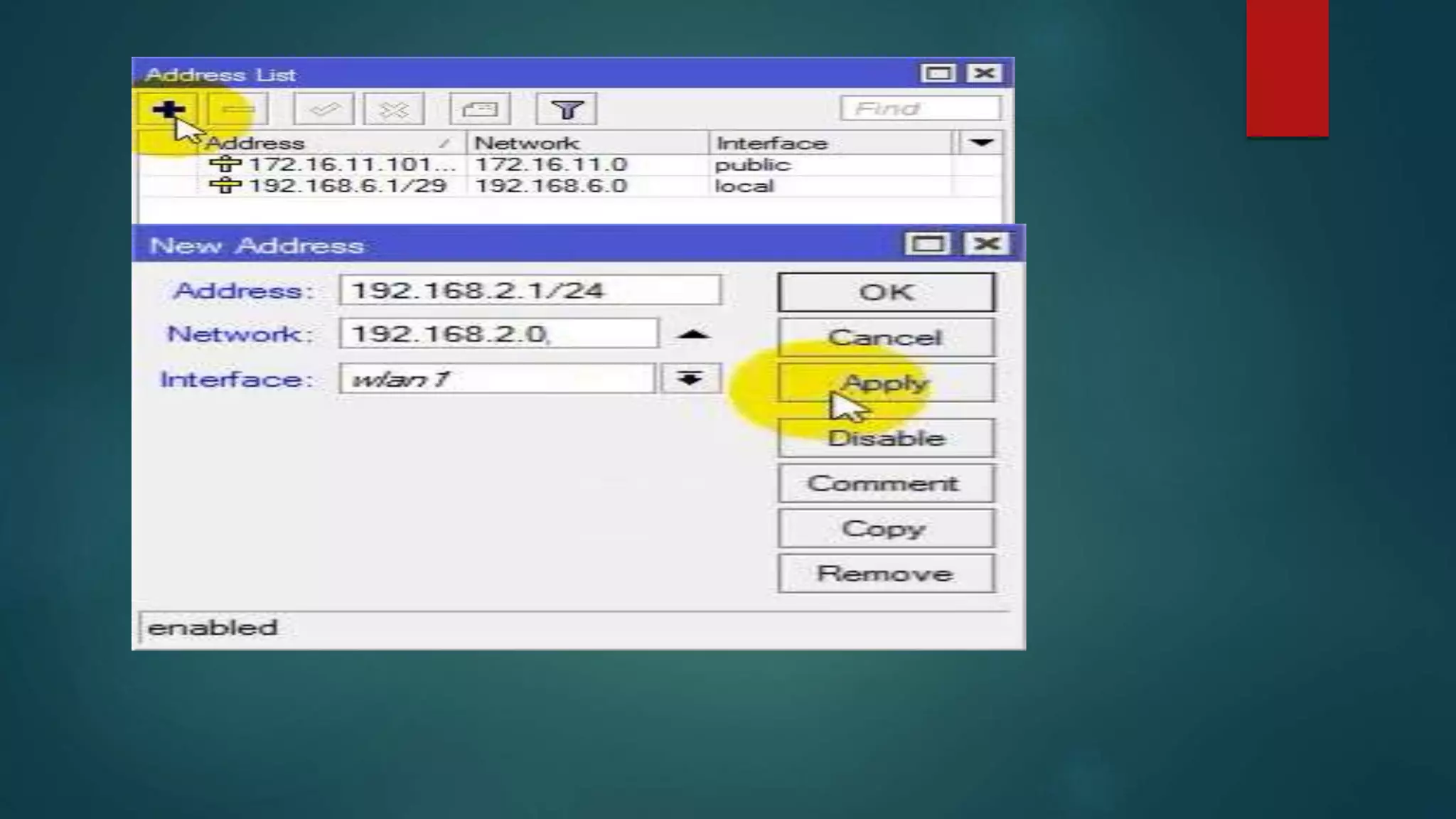Click the checkmark enable toolbar icon
This screenshot has width=1456, height=819.
tap(323, 109)
